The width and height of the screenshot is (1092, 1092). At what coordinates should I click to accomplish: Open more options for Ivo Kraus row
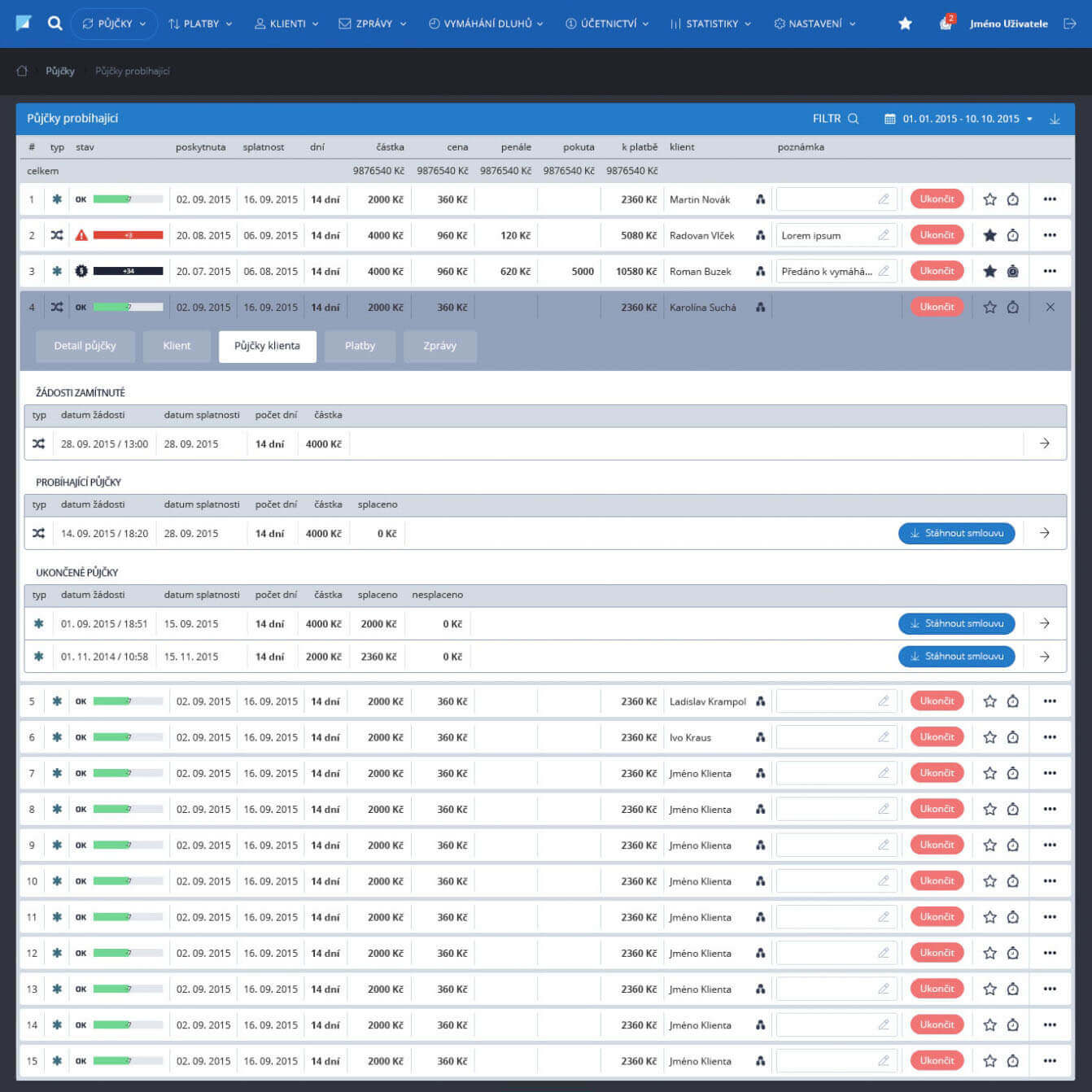(1050, 737)
